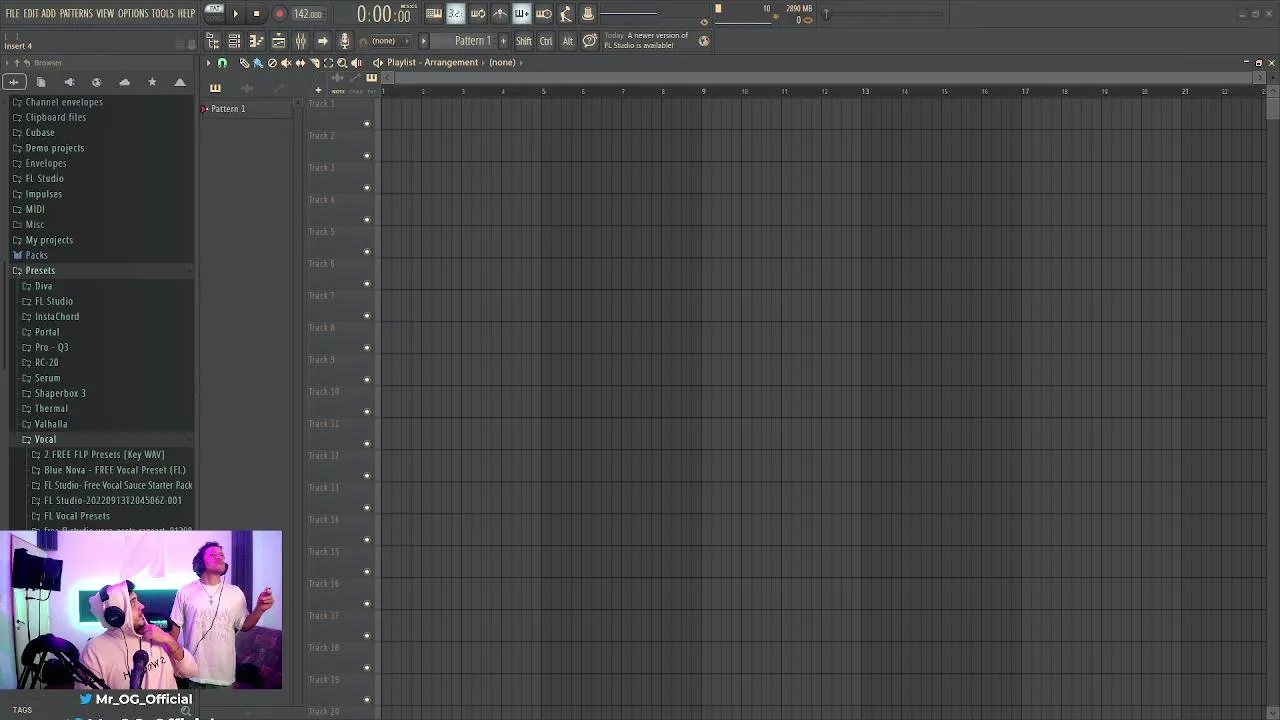
Task: Choose the Select marquee tool
Action: click(328, 63)
